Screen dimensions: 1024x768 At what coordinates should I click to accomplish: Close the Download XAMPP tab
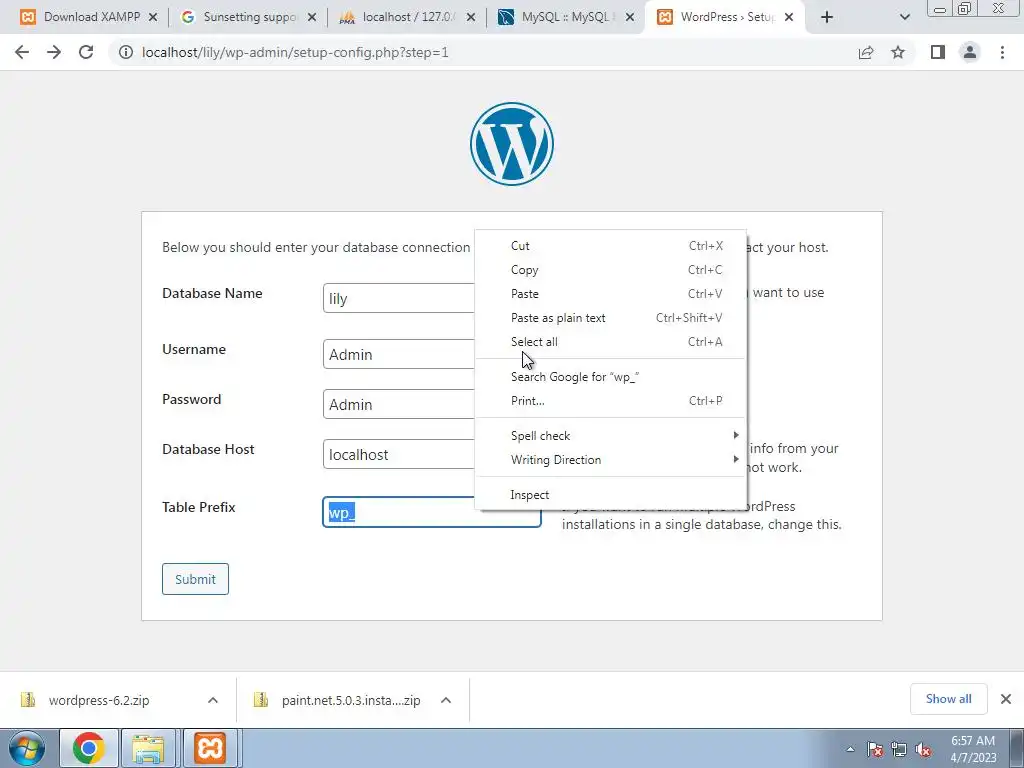tap(153, 18)
